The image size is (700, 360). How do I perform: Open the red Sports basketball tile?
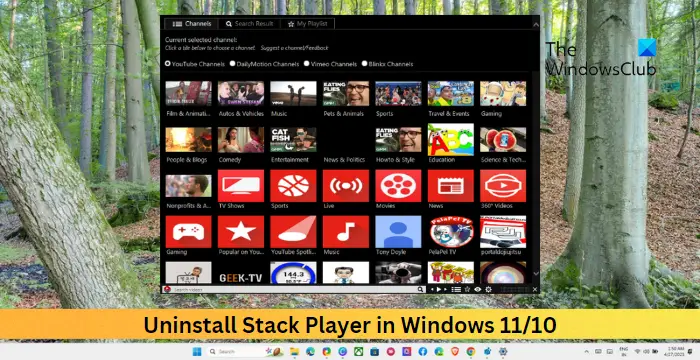click(293, 186)
